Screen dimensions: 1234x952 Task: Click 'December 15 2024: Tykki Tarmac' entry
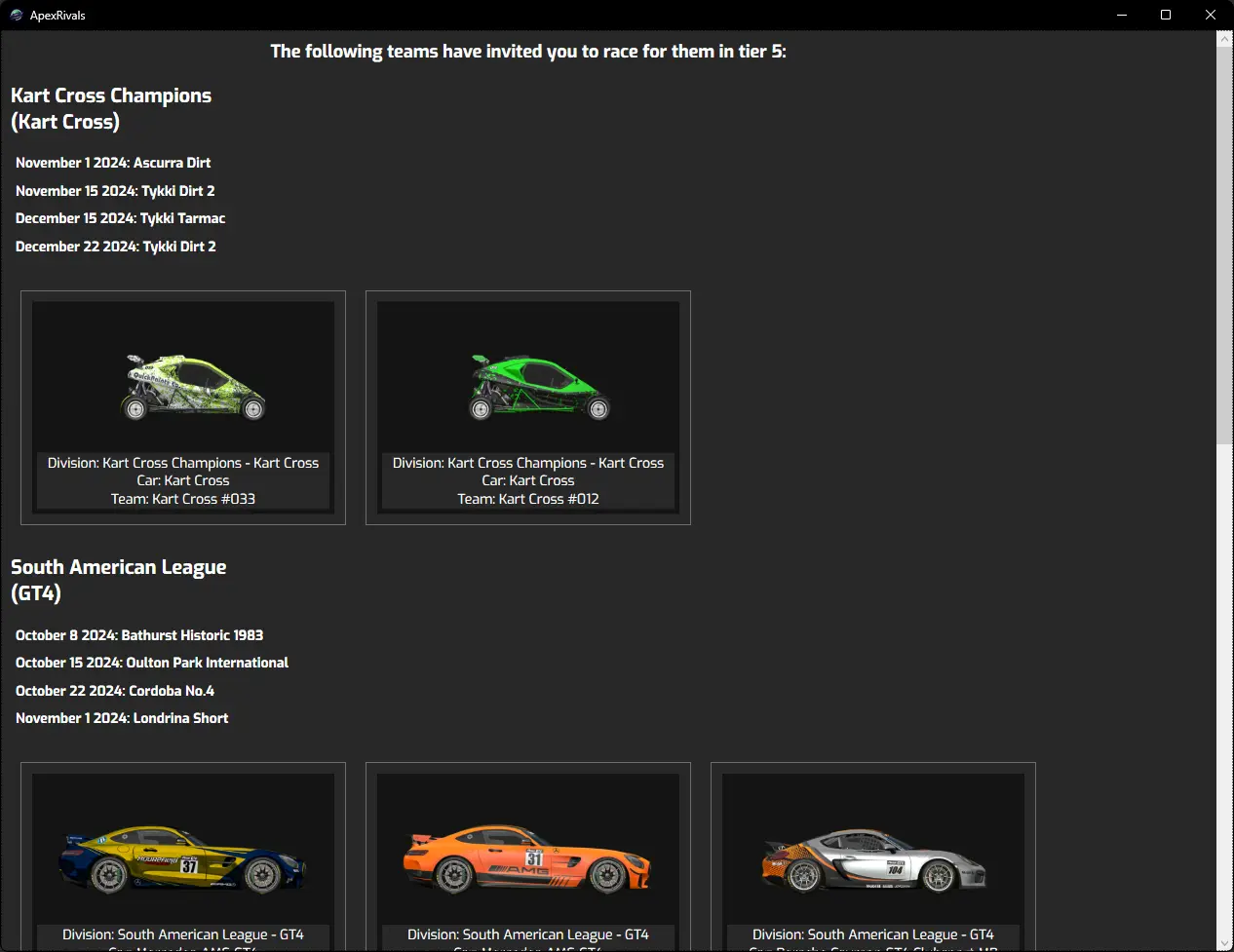[121, 218]
